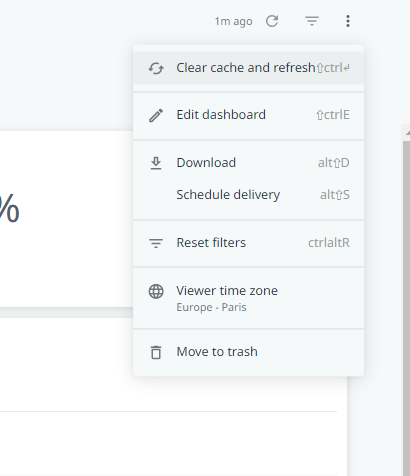Click the 1m ago refresh timestamp
This screenshot has height=476, width=410.
tap(233, 21)
